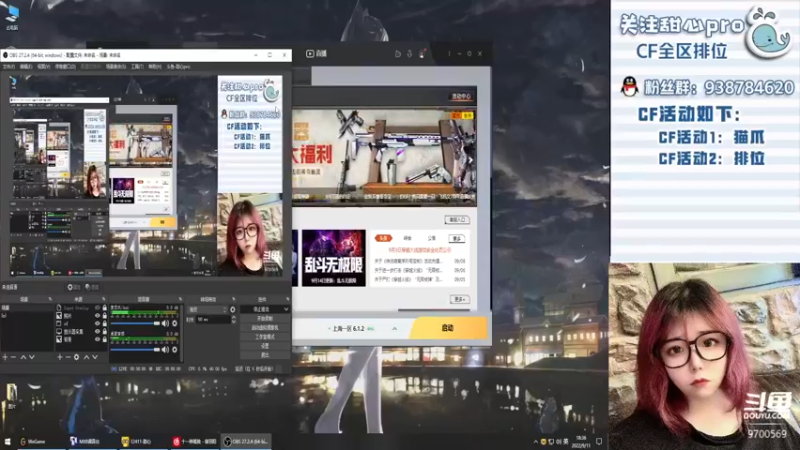Open Settings button in OBS controls
Image resolution: width=800 pixels, height=450 pixels.
[x=265, y=346]
